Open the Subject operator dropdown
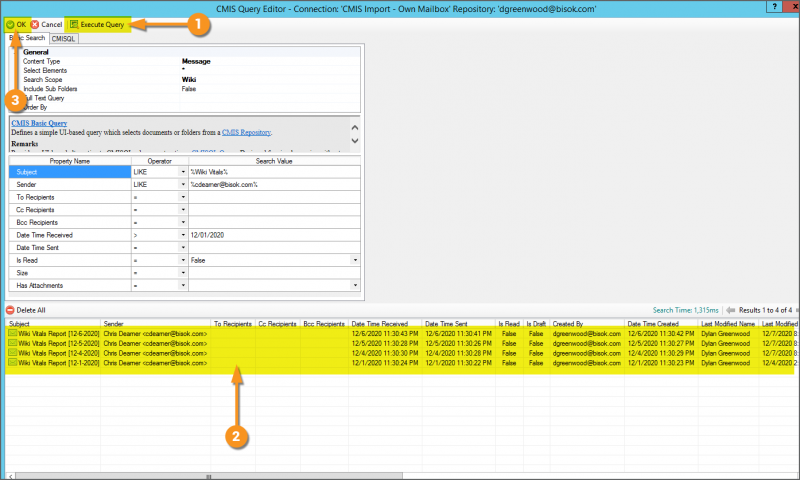 click(183, 172)
